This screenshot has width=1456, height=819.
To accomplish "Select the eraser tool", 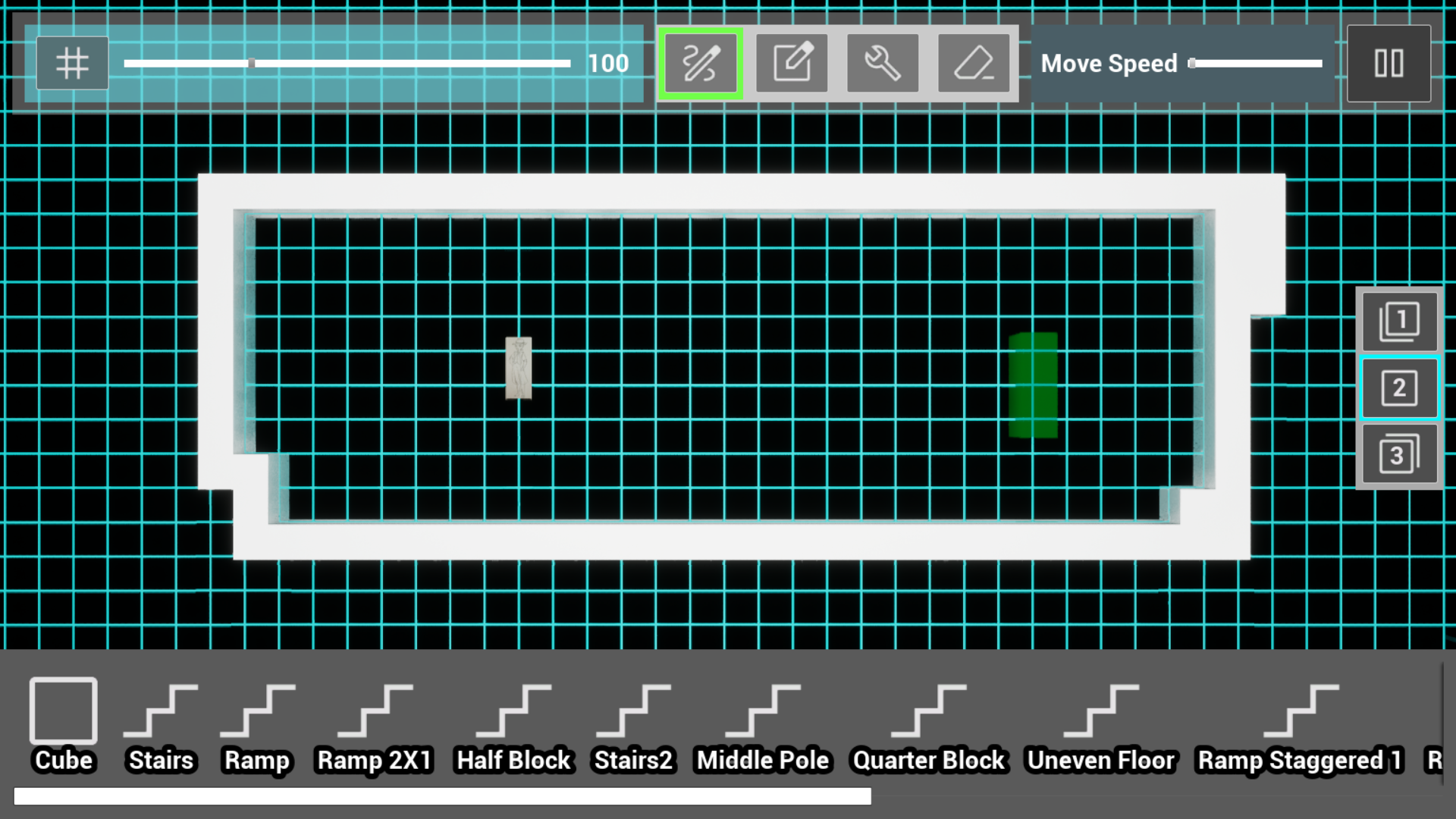I will [974, 63].
